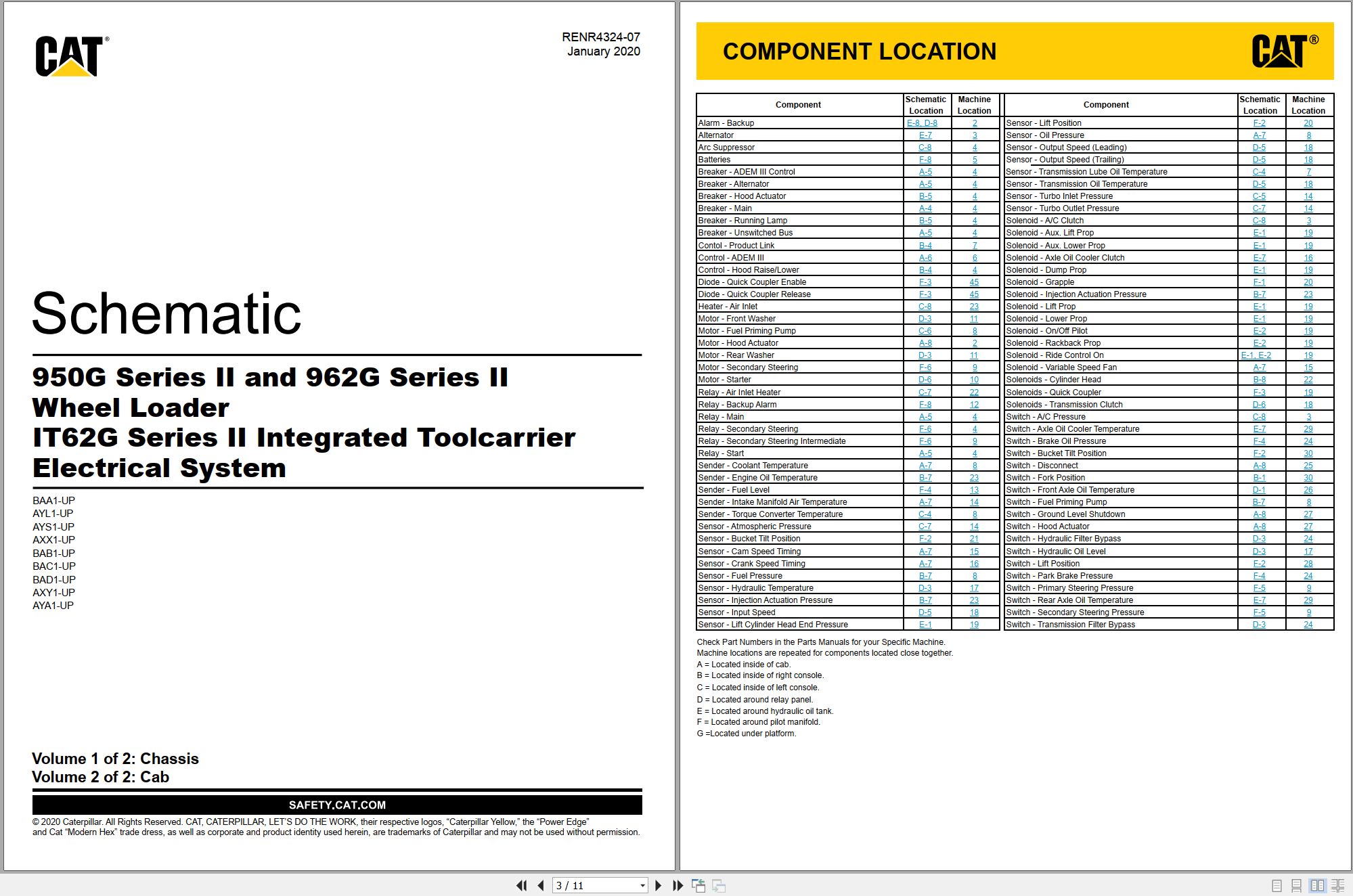The width and height of the screenshot is (1353, 896).
Task: Select two-page view layout
Action: point(1317,885)
